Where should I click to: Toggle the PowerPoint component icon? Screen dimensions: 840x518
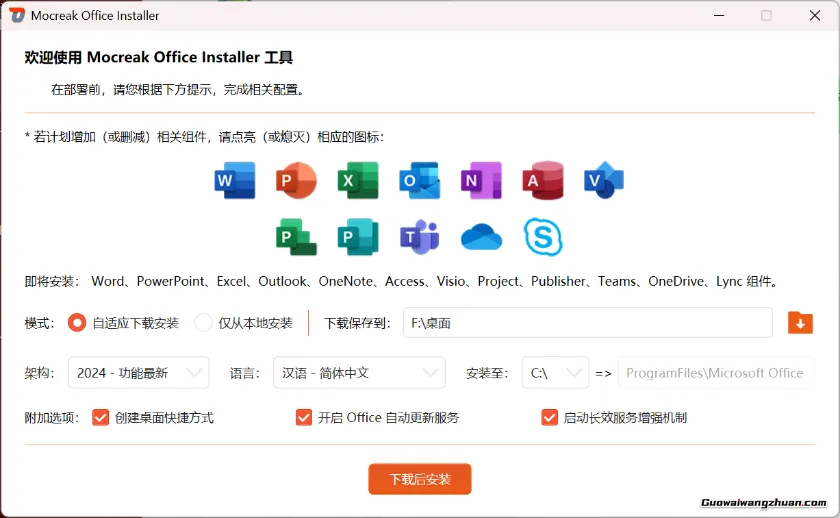pos(296,181)
